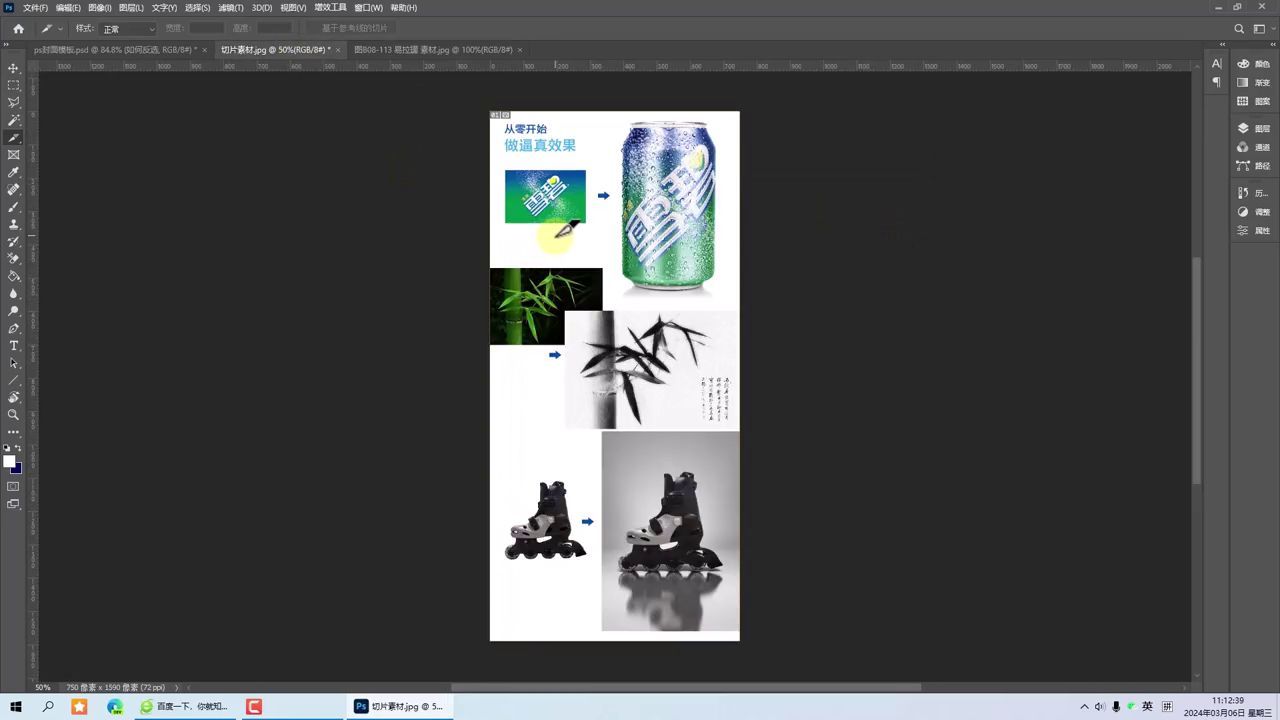
Task: Change the screen mode
Action: tap(14, 504)
